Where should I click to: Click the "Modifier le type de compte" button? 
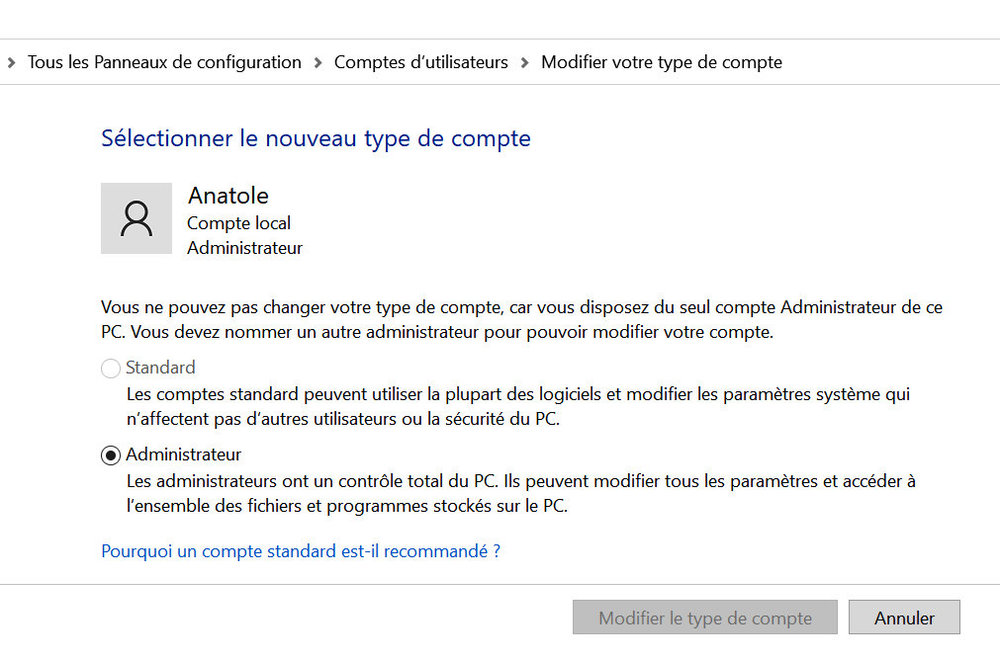pos(704,617)
